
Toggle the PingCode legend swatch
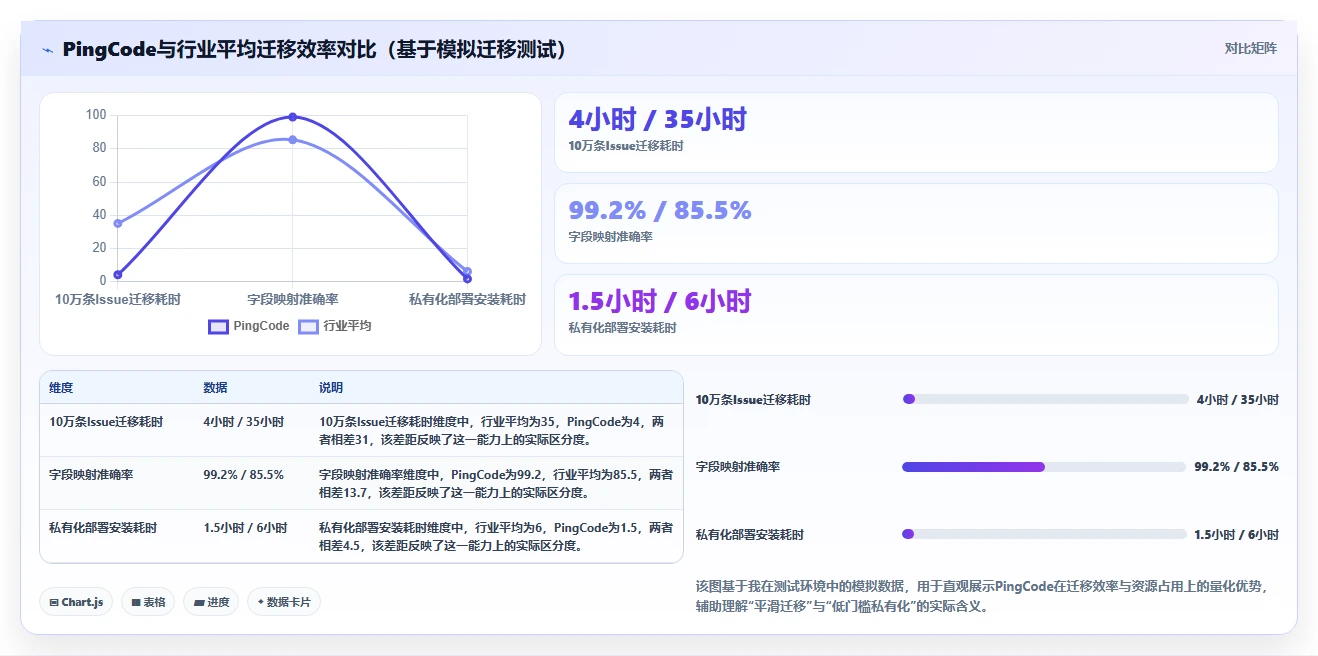pos(219,326)
